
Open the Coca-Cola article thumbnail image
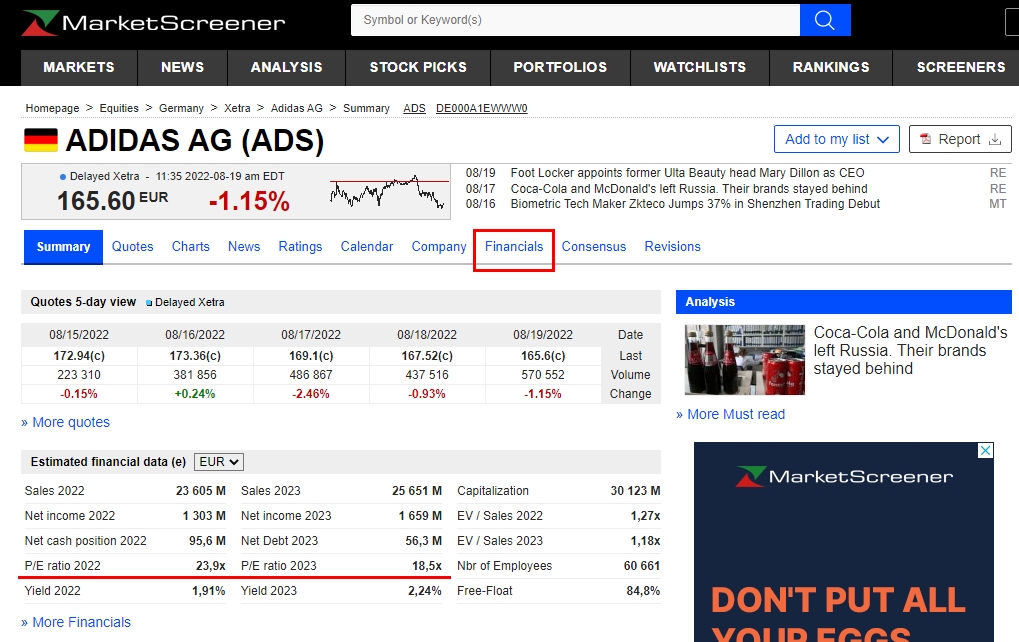coord(745,360)
